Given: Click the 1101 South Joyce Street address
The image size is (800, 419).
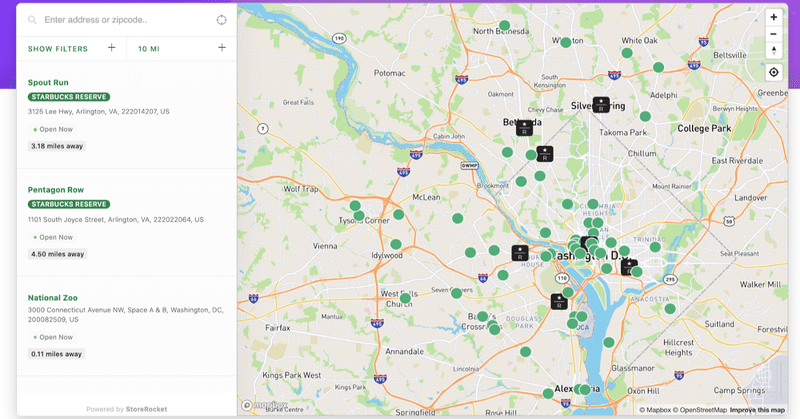Looking at the screenshot, I should coord(116,219).
